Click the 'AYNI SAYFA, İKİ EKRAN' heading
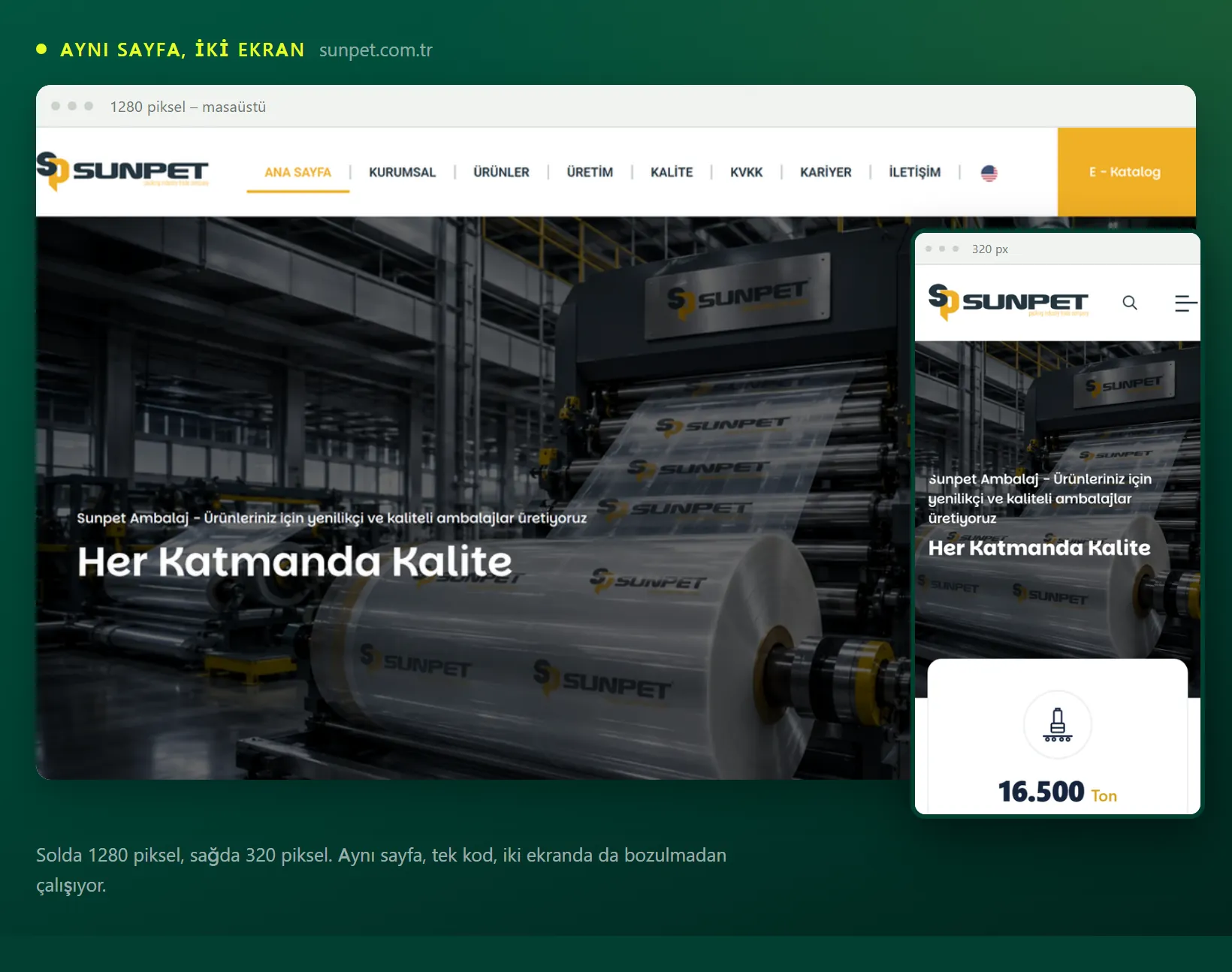 [x=183, y=50]
